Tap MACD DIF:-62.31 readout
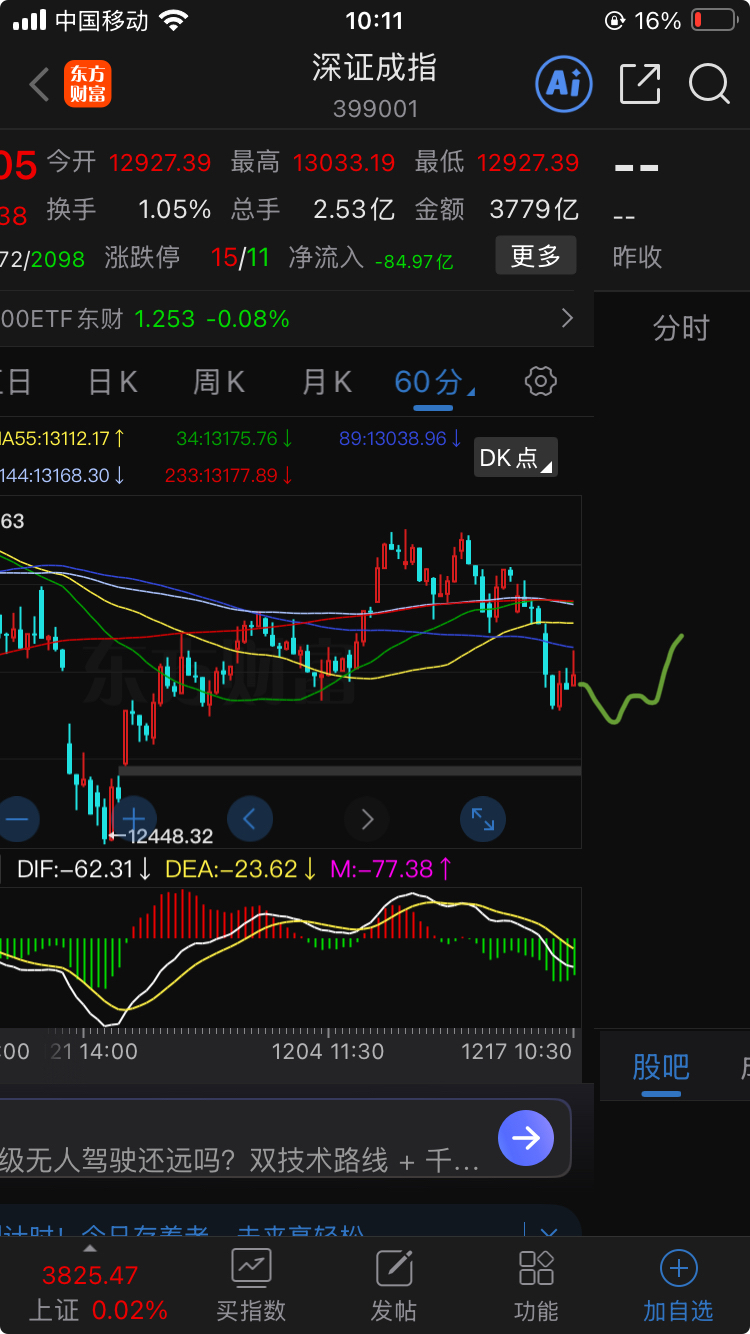 (84, 870)
